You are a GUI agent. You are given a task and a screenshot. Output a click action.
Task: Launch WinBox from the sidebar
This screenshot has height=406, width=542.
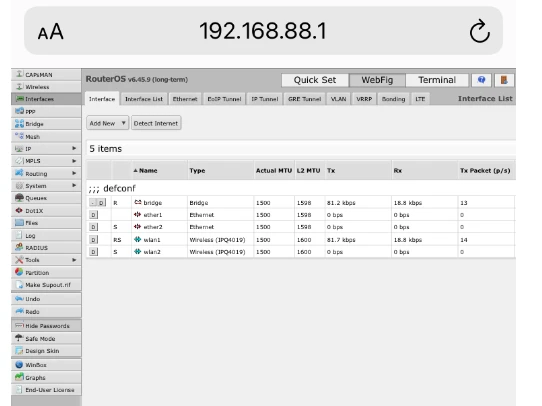point(46,365)
